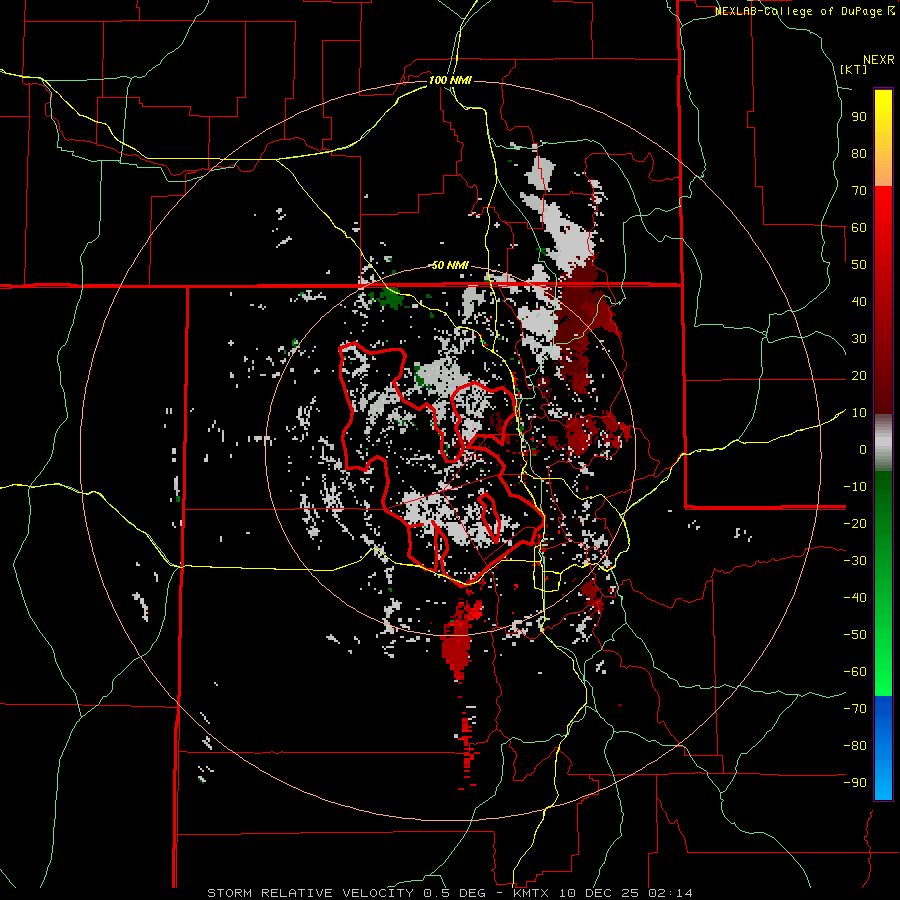Screen dimensions: 900x900
Task: Click the 50 value on the velocity scale
Action: coord(859,265)
